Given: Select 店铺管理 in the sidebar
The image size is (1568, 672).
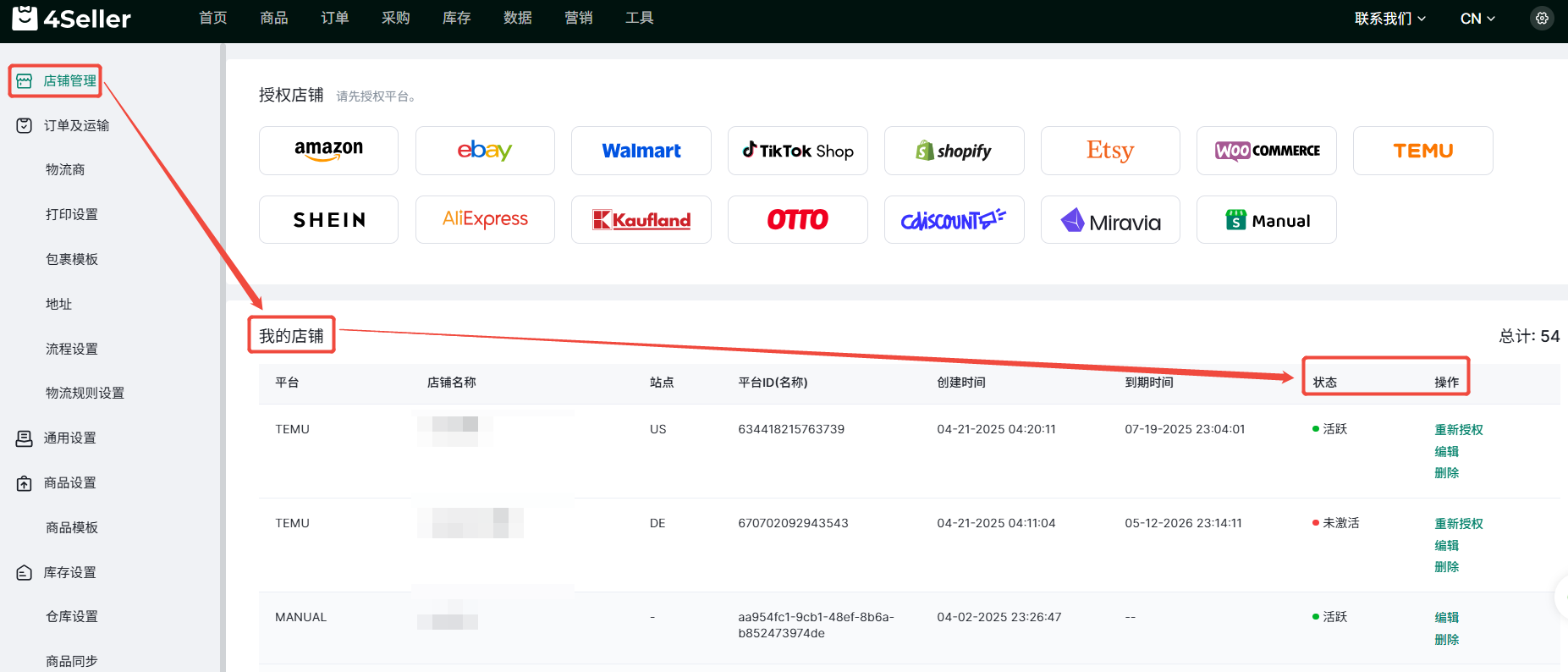Looking at the screenshot, I should pyautogui.click(x=69, y=80).
